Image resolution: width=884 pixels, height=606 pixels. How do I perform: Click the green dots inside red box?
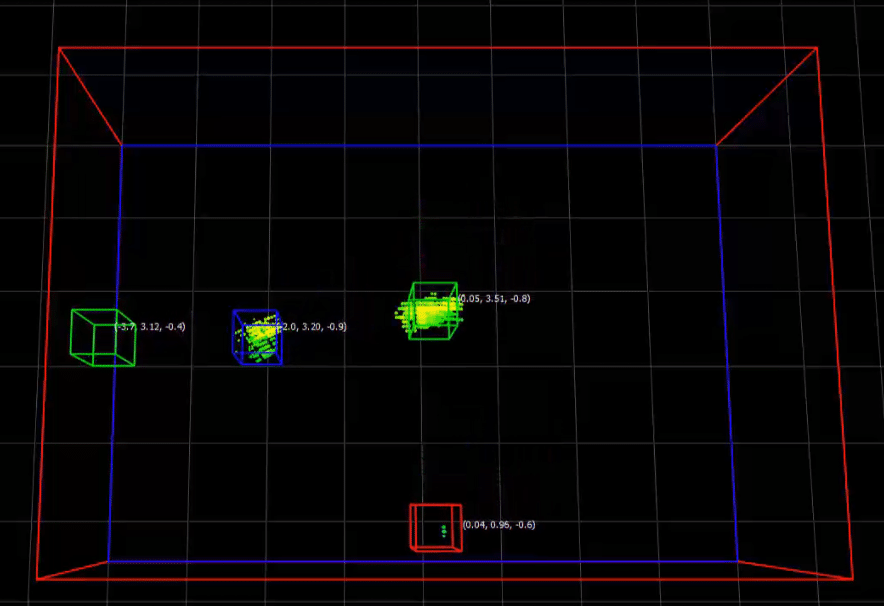click(443, 530)
